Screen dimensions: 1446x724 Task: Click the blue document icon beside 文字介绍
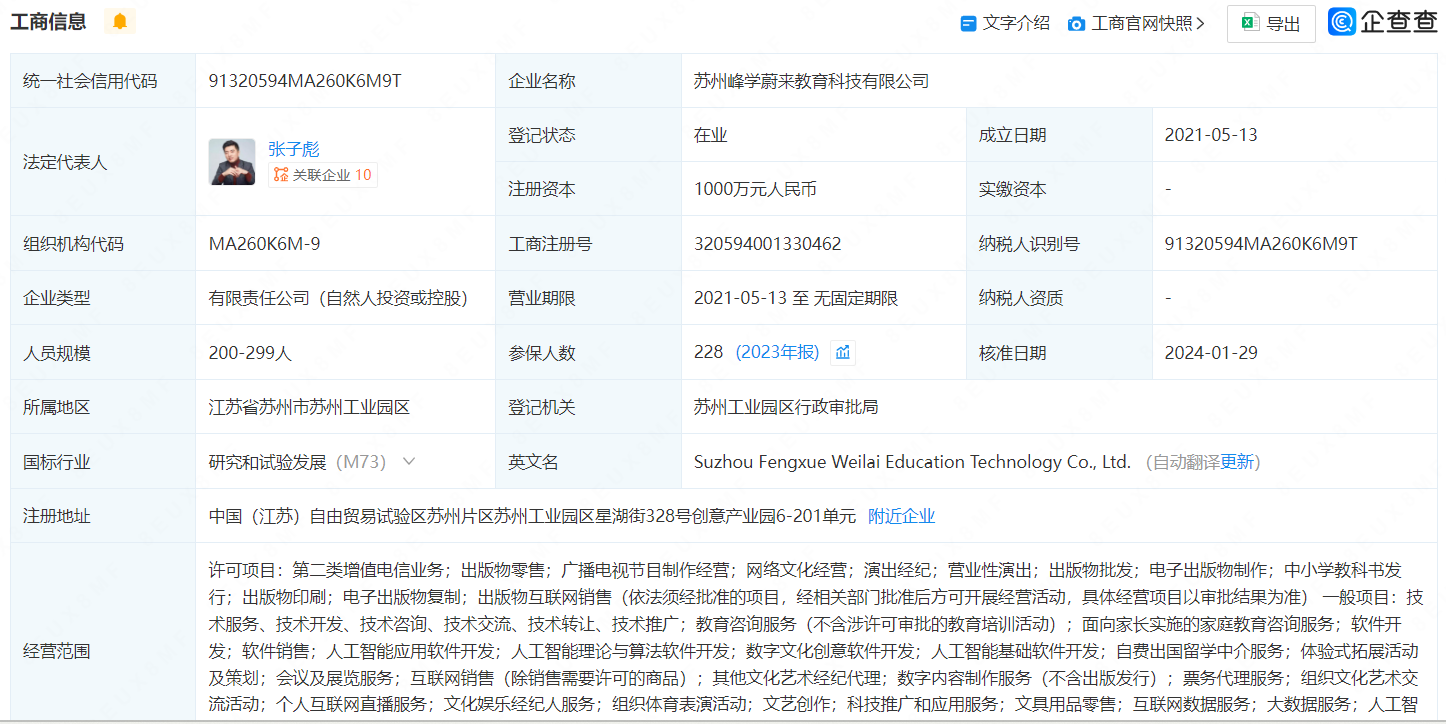968,23
